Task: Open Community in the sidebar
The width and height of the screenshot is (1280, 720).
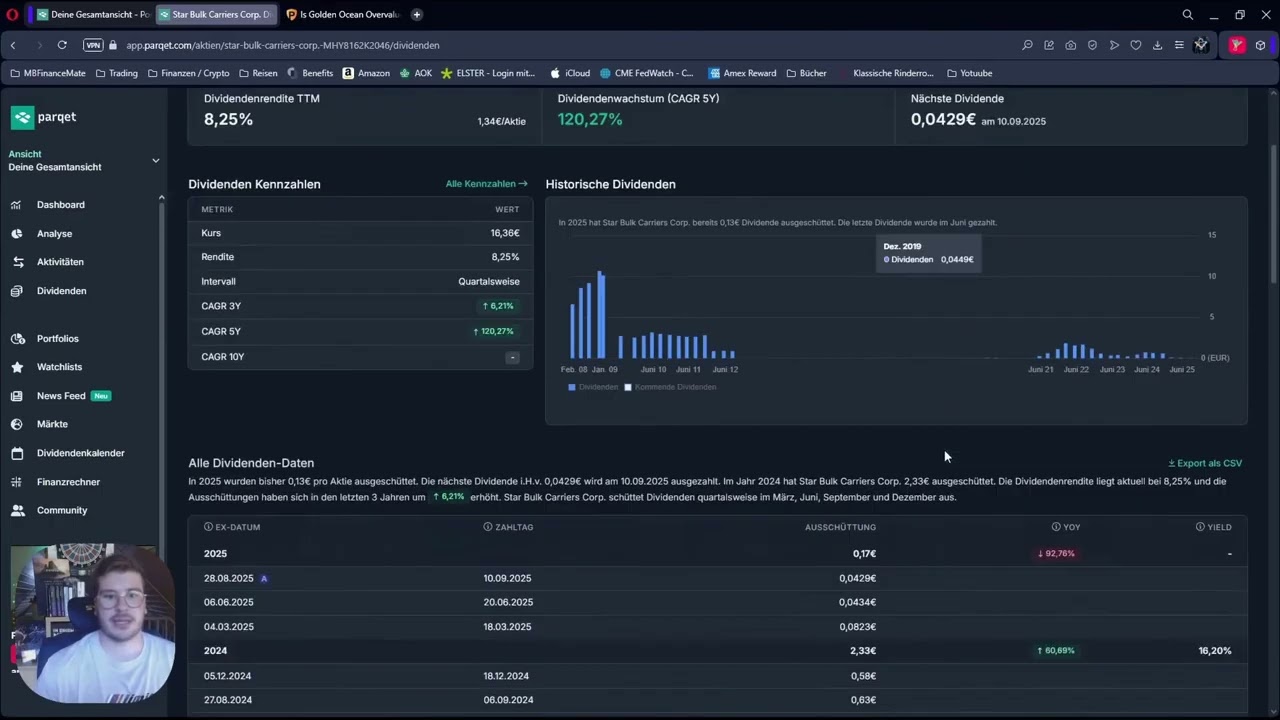Action: (62, 510)
